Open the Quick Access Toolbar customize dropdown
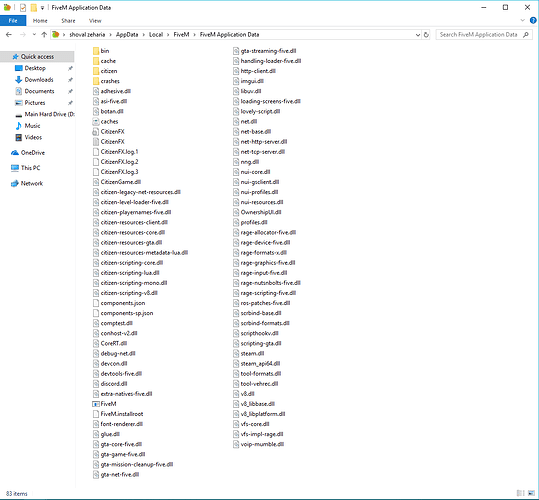 (42, 8)
